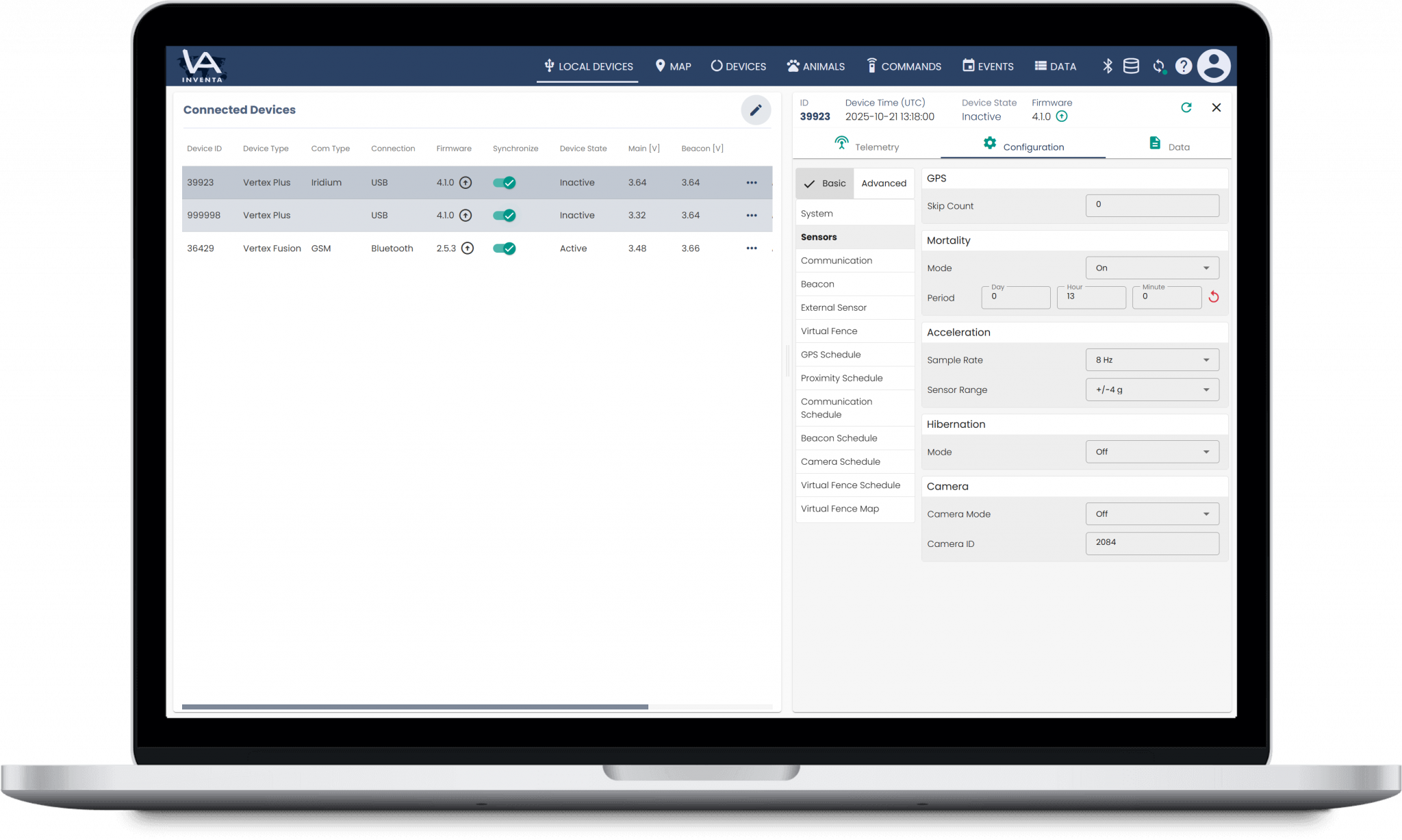1402x840 pixels.
Task: Open the Mortality Mode dropdown
Action: (x=1152, y=268)
